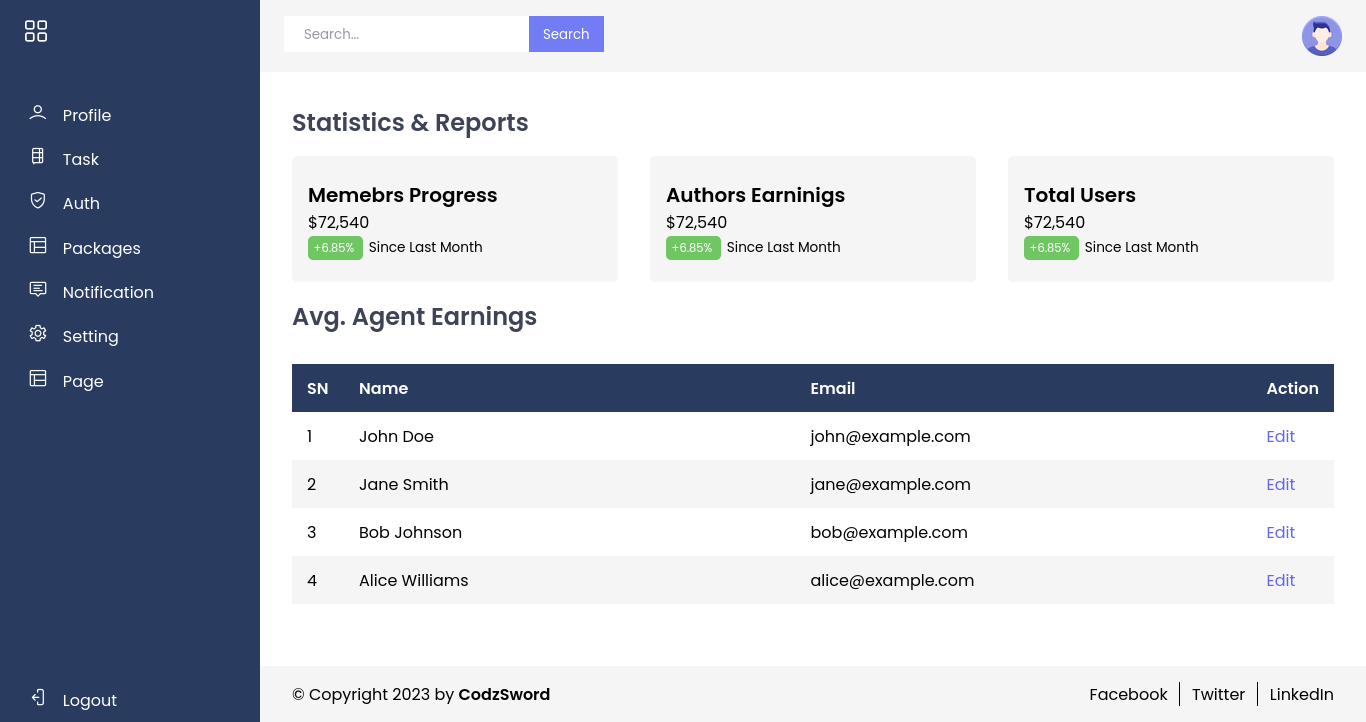Select Auth sidebar entry
The height and width of the screenshot is (722, 1366).
tap(81, 203)
